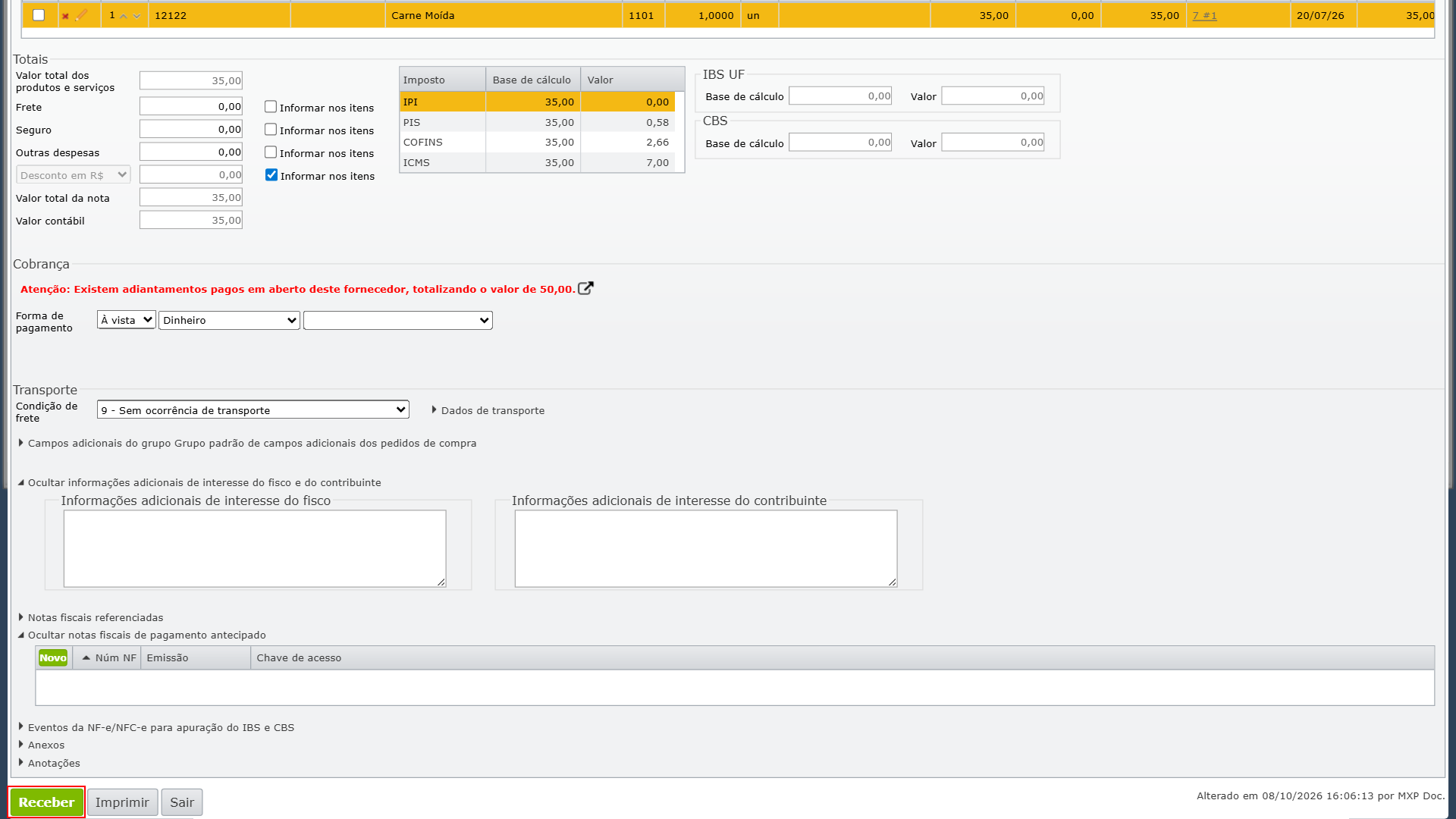Screen dimensions: 1456x819
Task: Click the Imprimir button
Action: pyautogui.click(x=122, y=802)
